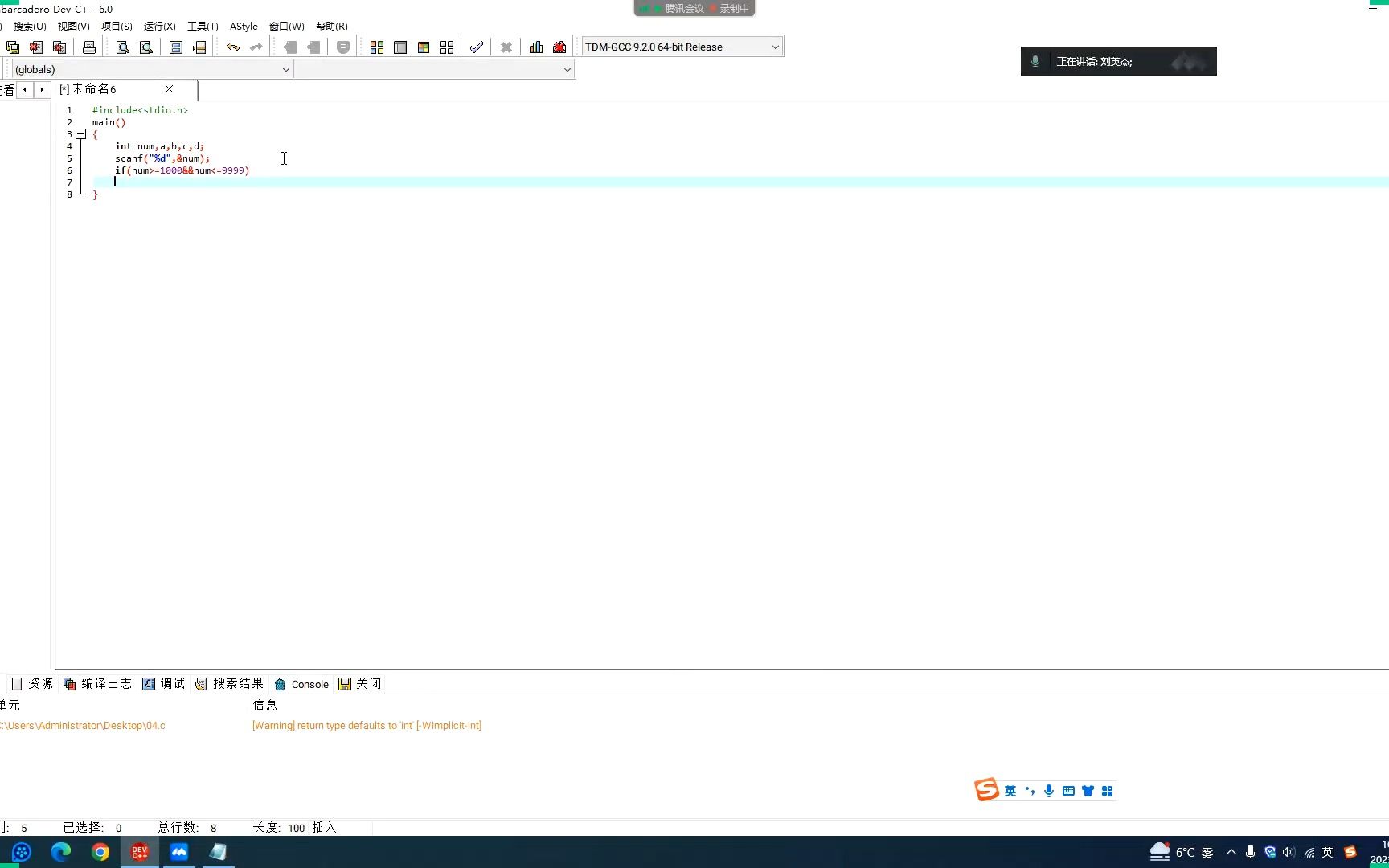Click the Toggle Comment toolbar icon
This screenshot has width=1389, height=868.
pyautogui.click(x=343, y=47)
